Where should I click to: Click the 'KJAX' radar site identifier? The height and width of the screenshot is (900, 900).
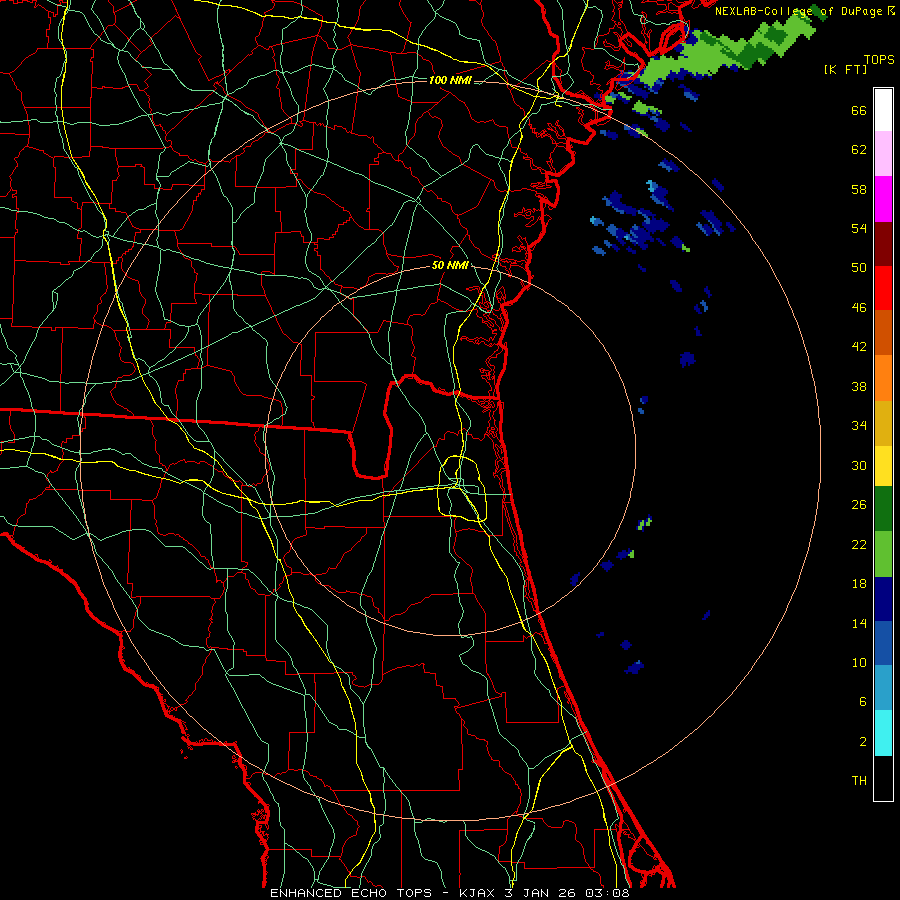coord(478,893)
